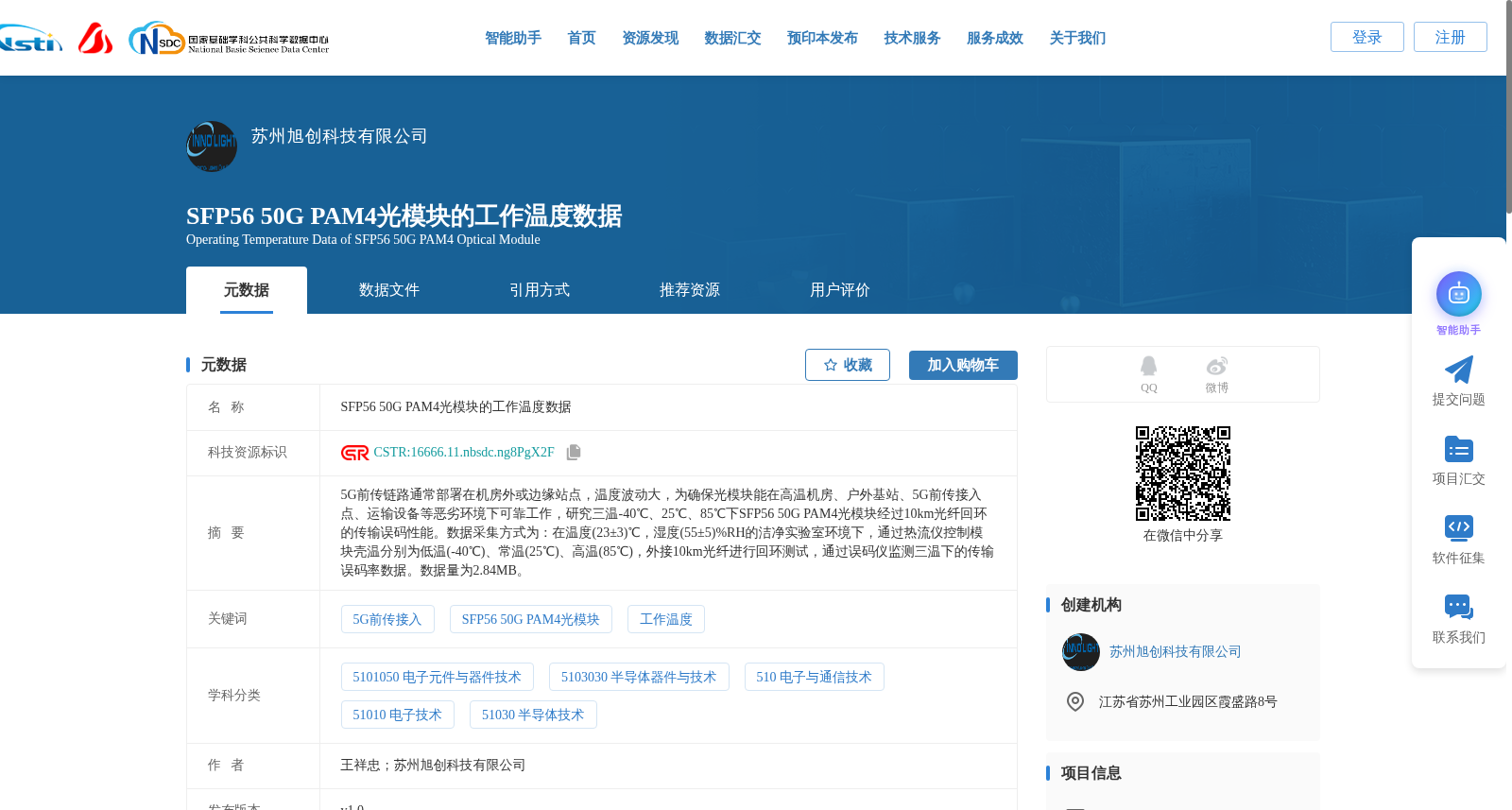The image size is (1512, 810).
Task: Click address text 江苏省苏州工业园区霞盛路8号
Action: click(x=1188, y=702)
